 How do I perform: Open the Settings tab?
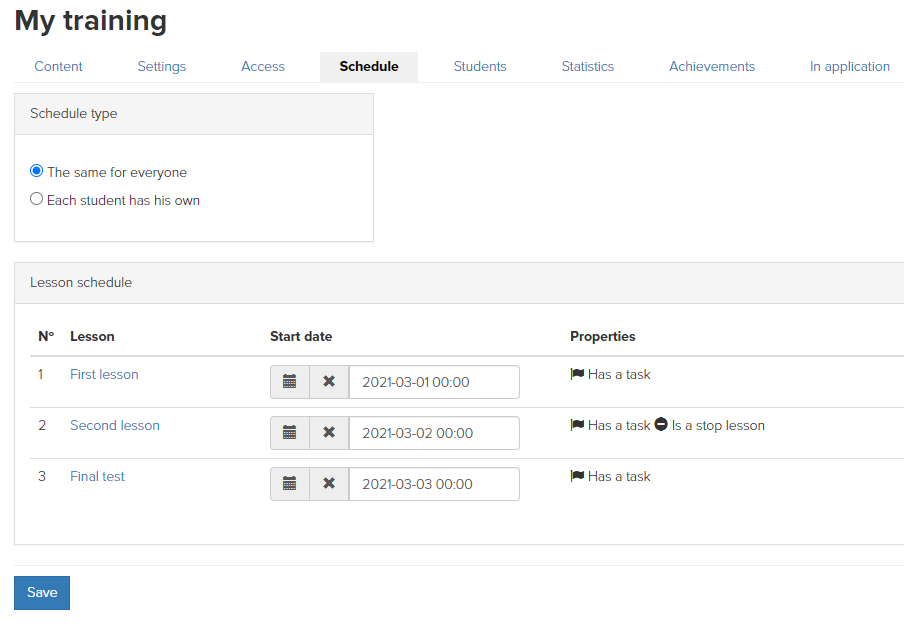click(161, 67)
